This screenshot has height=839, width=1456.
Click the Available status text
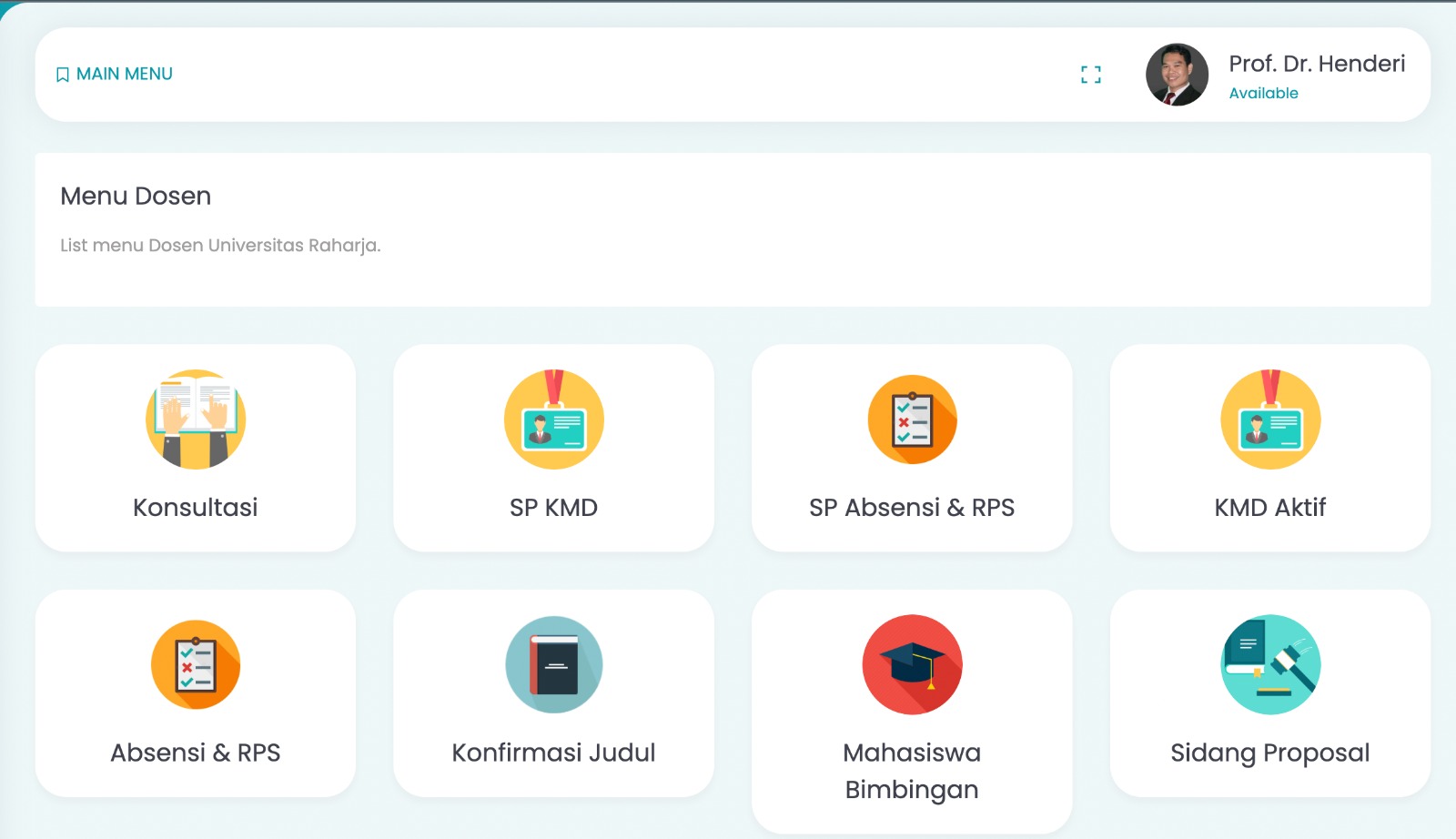tap(1263, 93)
